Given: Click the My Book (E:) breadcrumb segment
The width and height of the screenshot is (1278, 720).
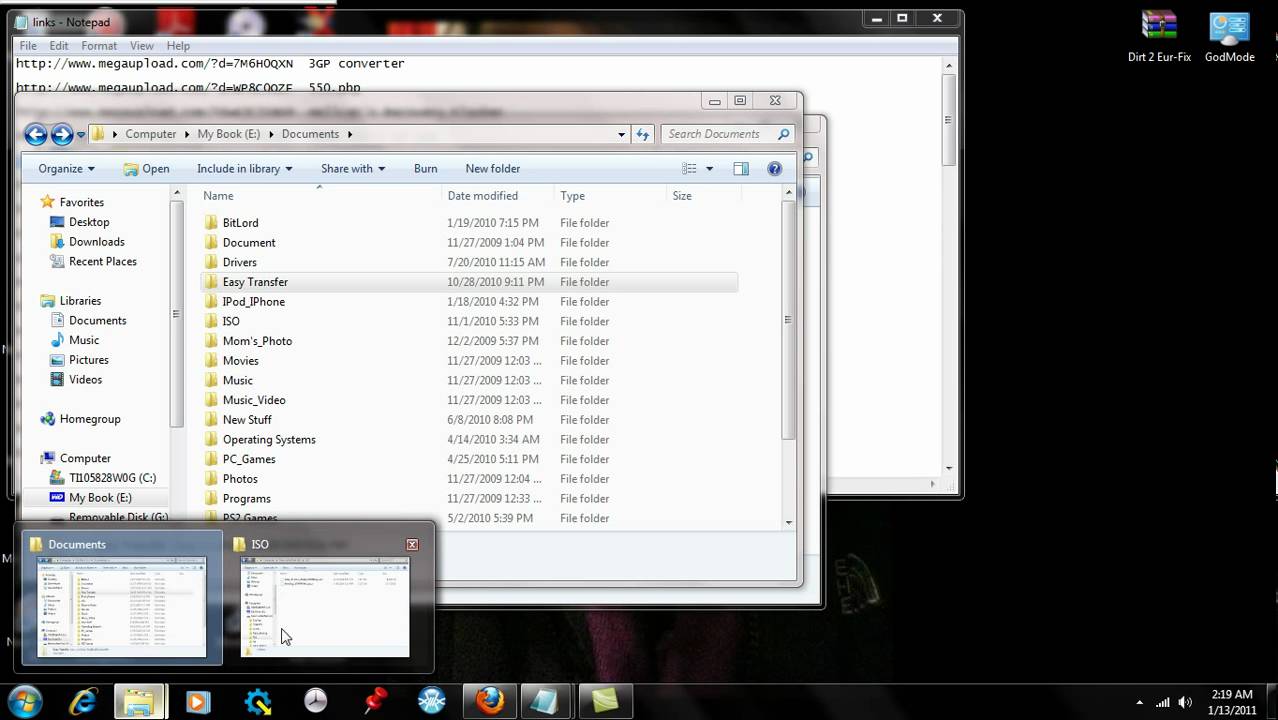Looking at the screenshot, I should click(x=229, y=134).
